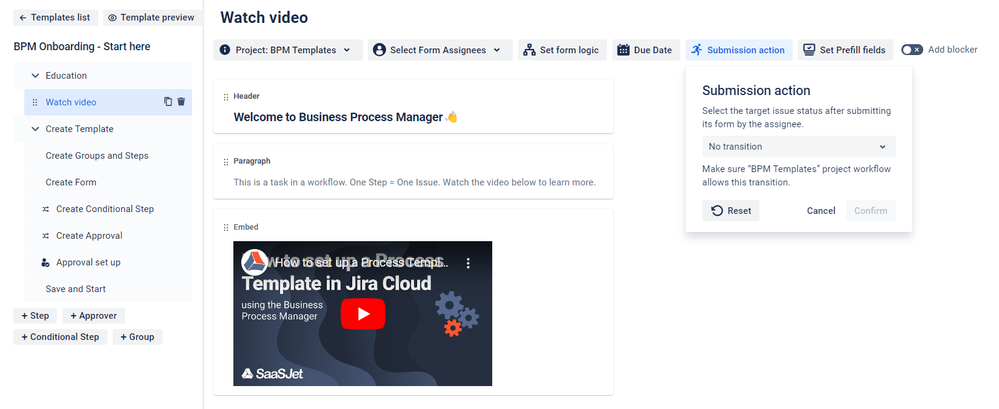Reset the submission action
This screenshot has width=999, height=409.
(731, 211)
